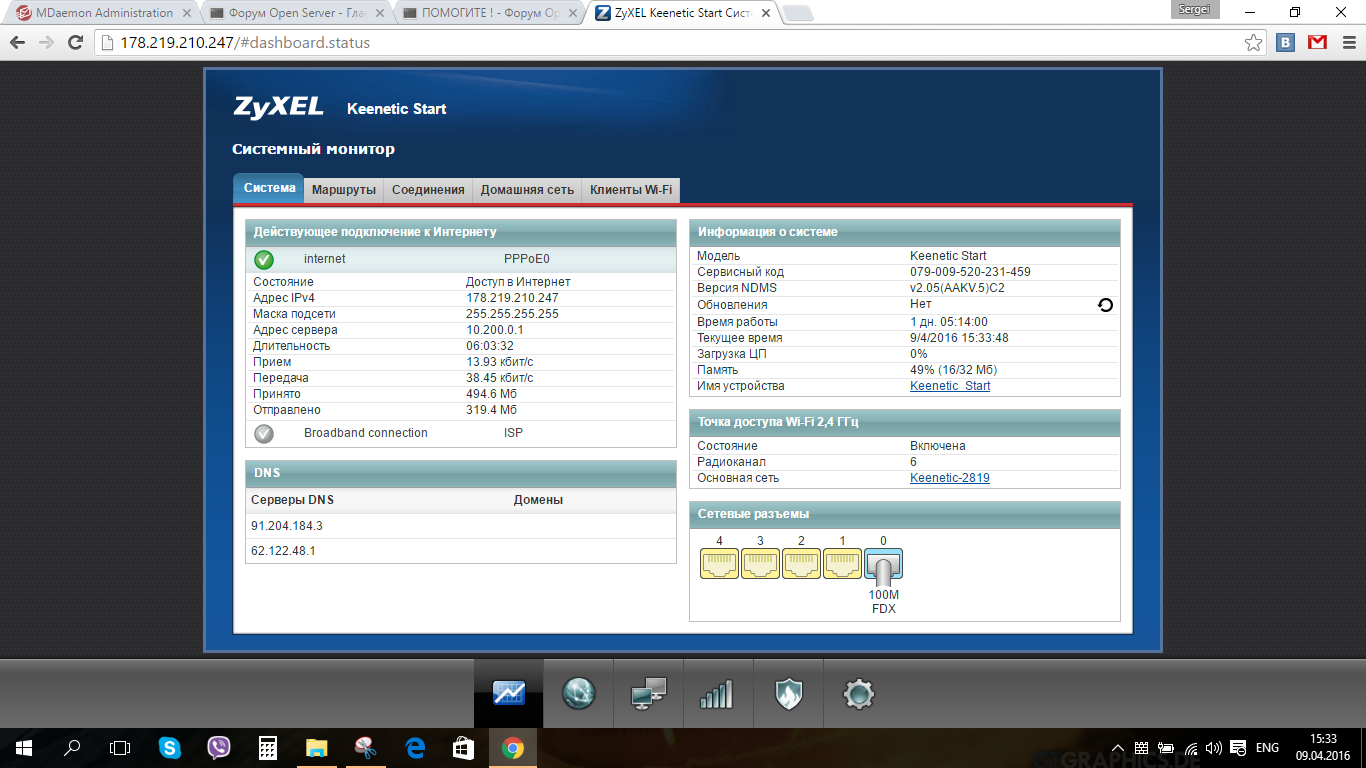Click LAN port 4 icon
Viewport: 1366px width, 768px height.
pos(719,564)
